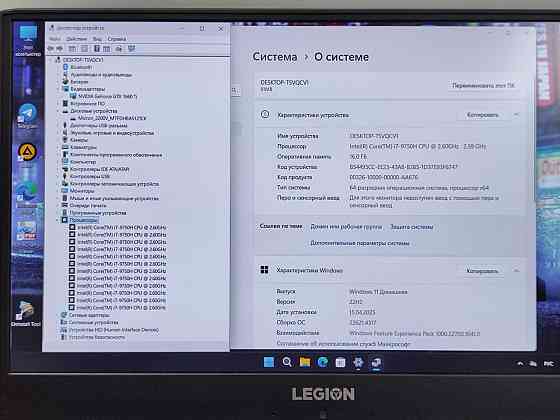Image resolution: width=560 pixels, height=420 pixels.
Task: Select Аудиовходы и аудиовыходы category
Action: click(x=101, y=75)
